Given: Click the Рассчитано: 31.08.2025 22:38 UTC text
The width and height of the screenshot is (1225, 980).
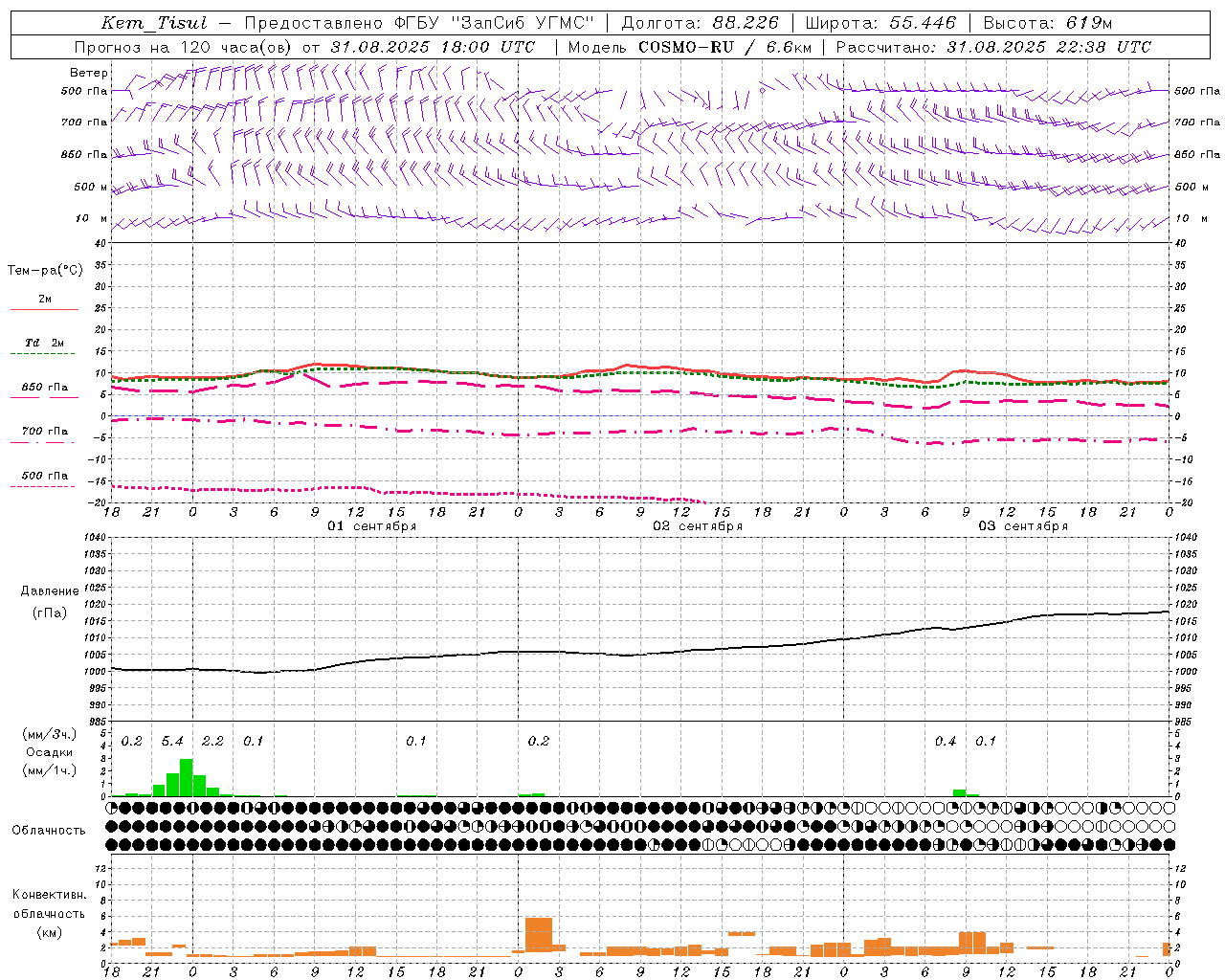Looking at the screenshot, I should tap(993, 47).
